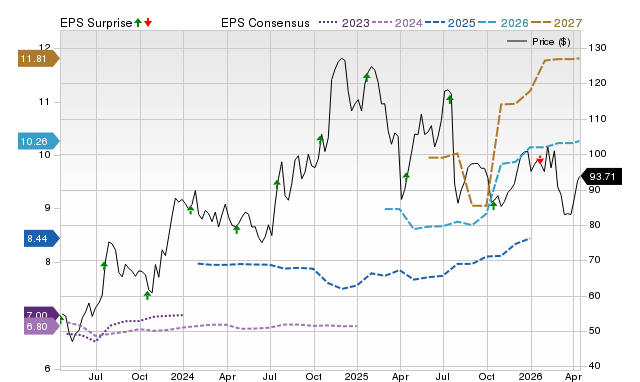Click the 11.81 value tag for 2027
This screenshot has width=640, height=382.
point(38,59)
